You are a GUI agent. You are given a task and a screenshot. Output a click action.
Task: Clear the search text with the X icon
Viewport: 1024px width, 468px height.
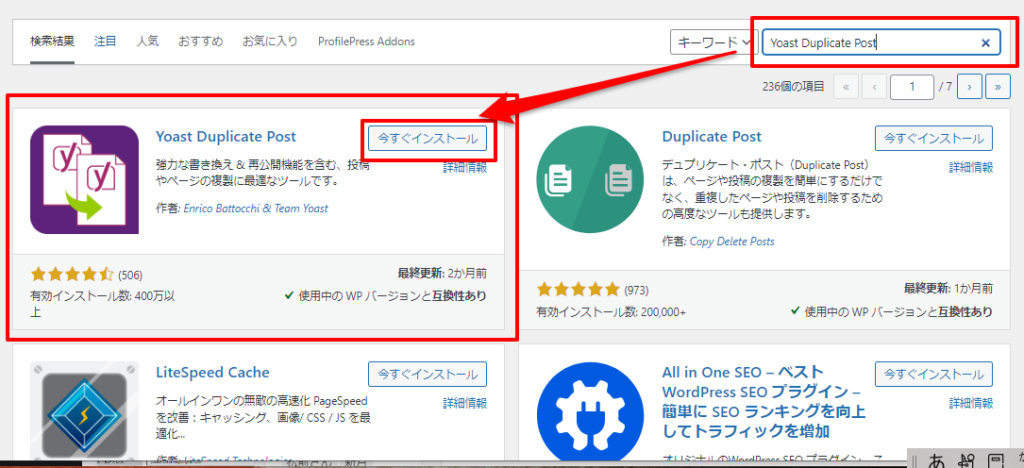pos(986,43)
